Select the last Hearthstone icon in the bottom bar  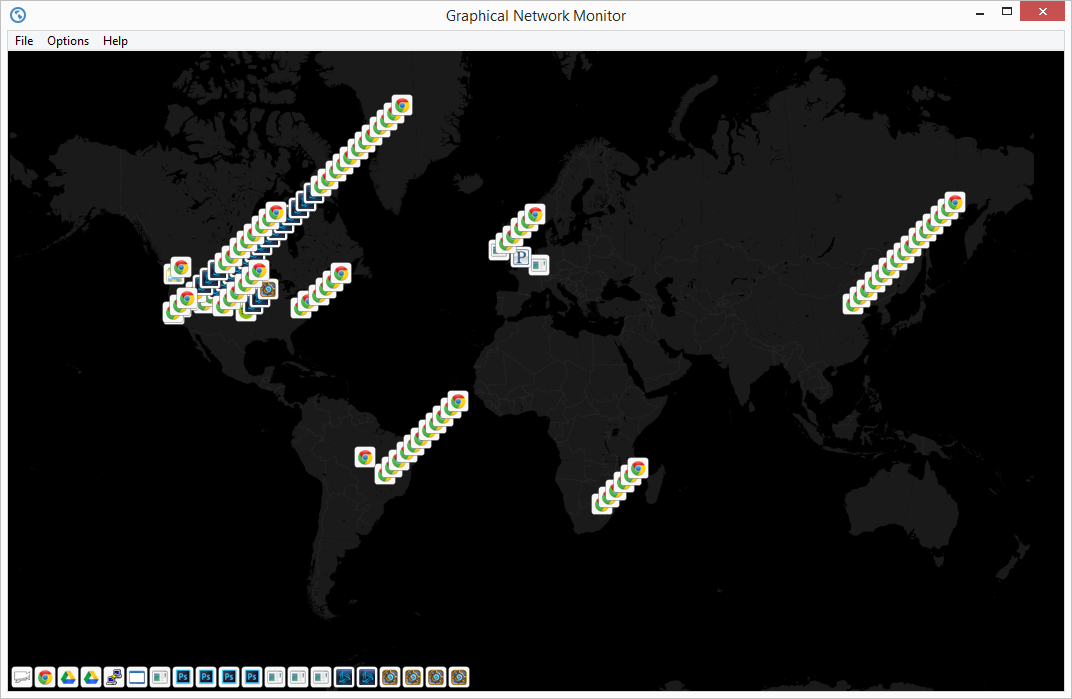459,678
